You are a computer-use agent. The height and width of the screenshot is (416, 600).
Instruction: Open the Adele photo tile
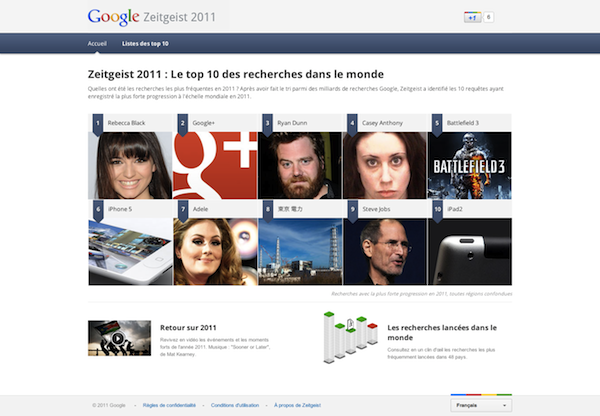click(x=215, y=251)
